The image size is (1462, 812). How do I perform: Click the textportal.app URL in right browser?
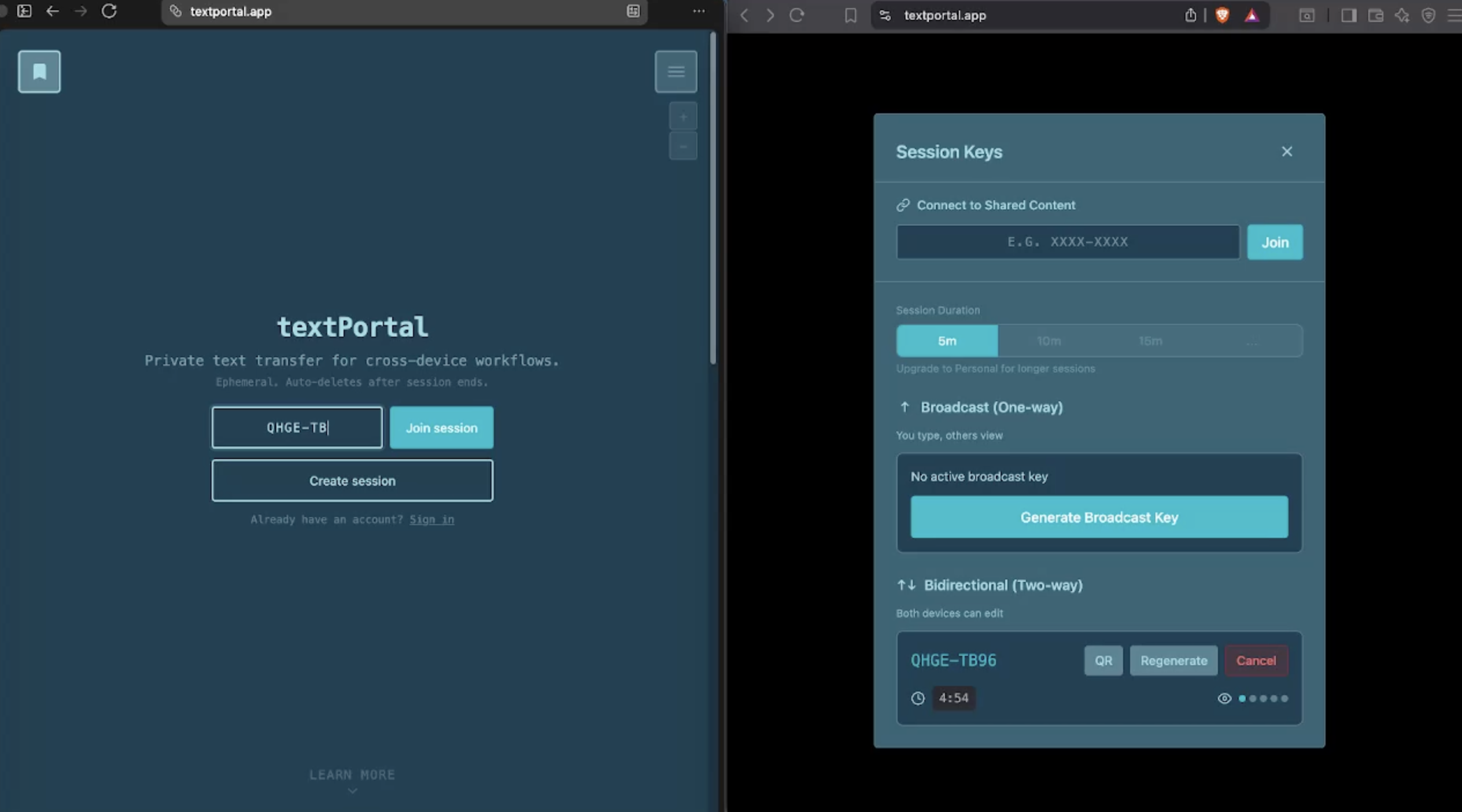pyautogui.click(x=944, y=16)
